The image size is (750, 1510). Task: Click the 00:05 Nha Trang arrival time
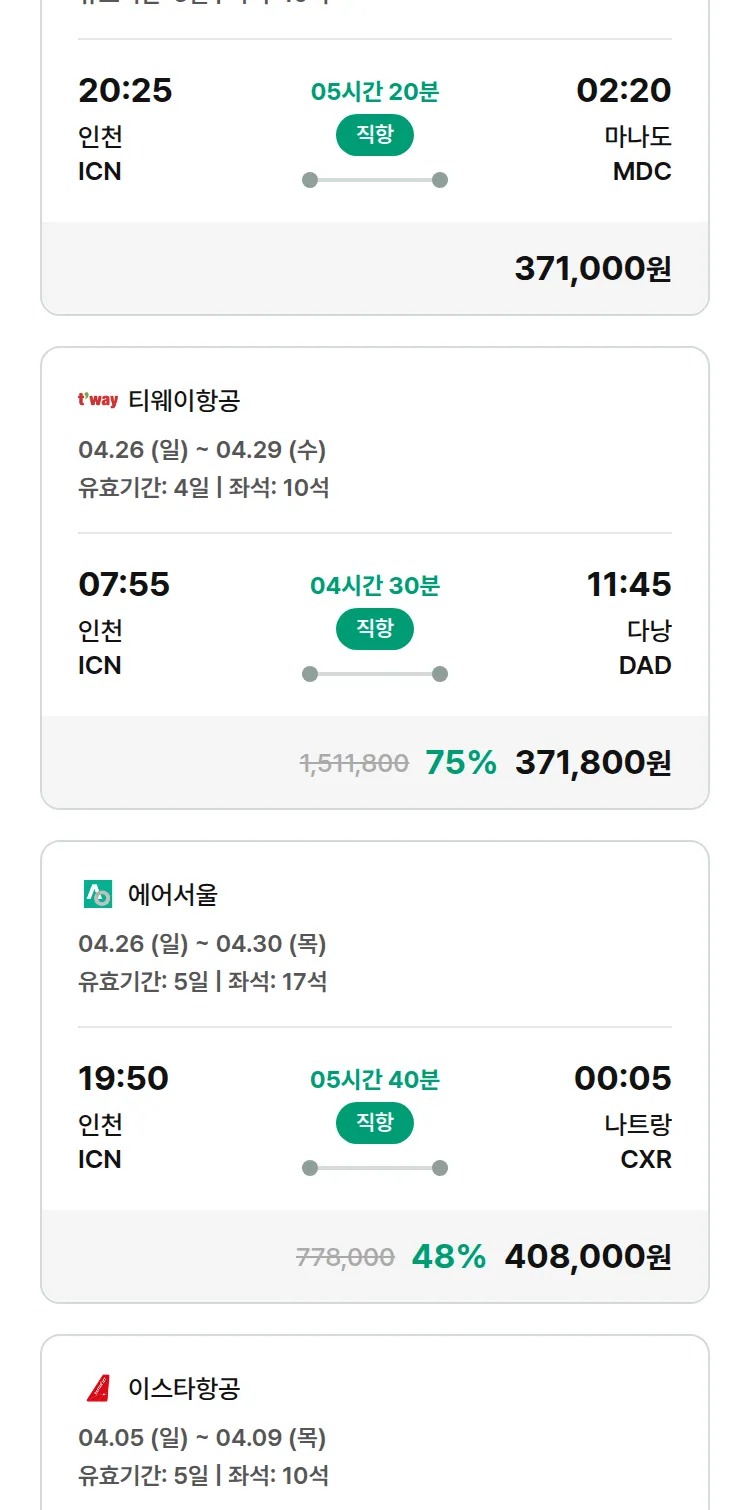pyautogui.click(x=622, y=1078)
